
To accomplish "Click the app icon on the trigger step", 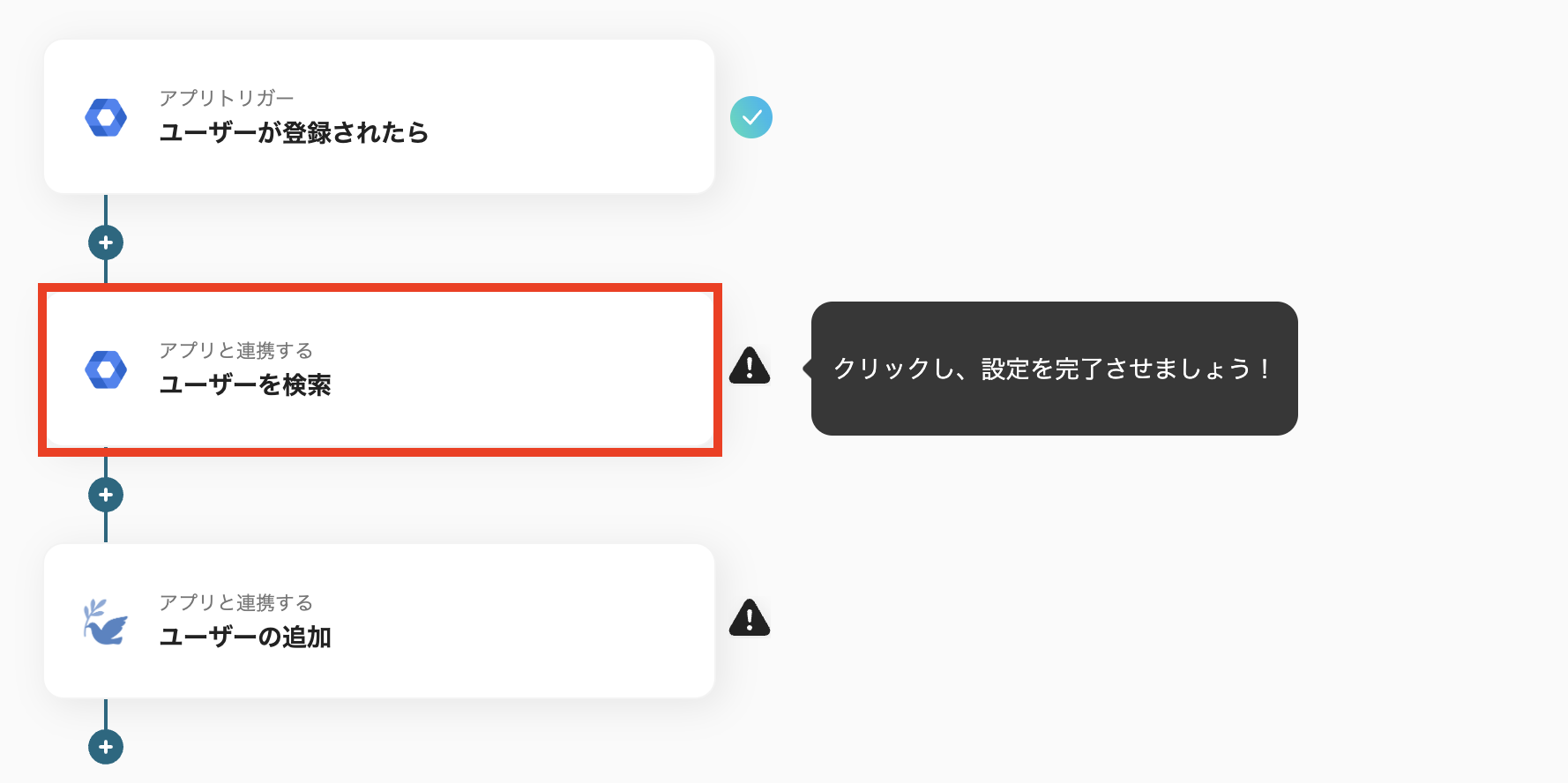I will point(105,116).
